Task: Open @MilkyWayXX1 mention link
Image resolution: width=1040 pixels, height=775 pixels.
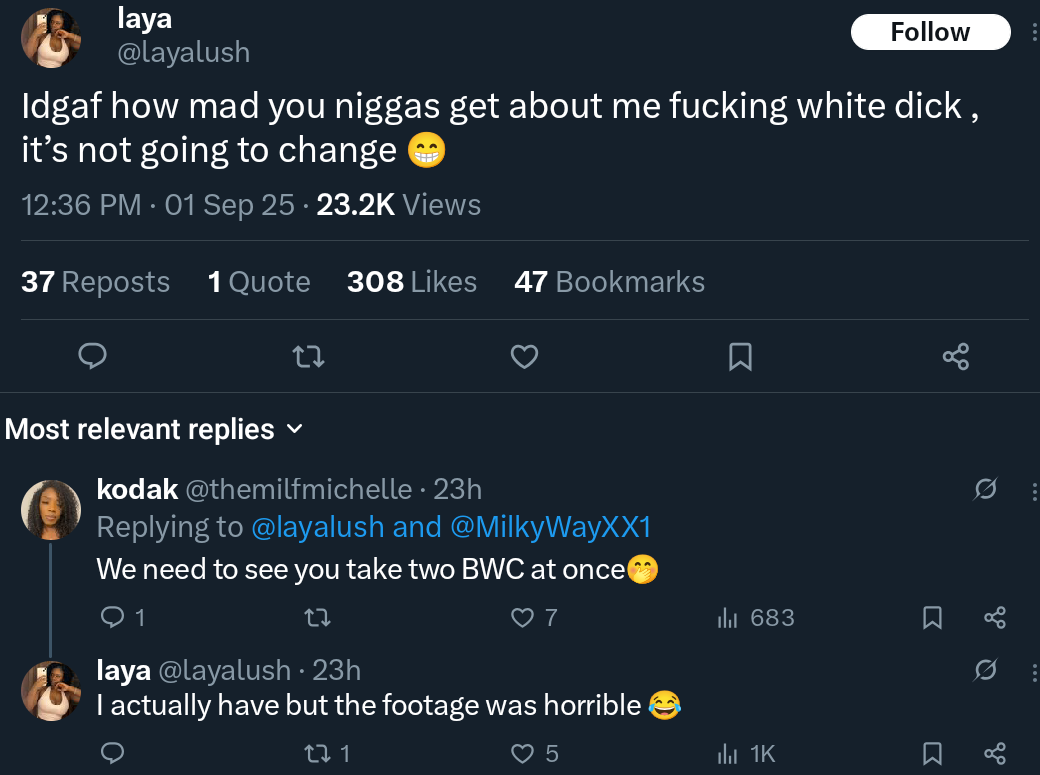Action: (x=551, y=527)
